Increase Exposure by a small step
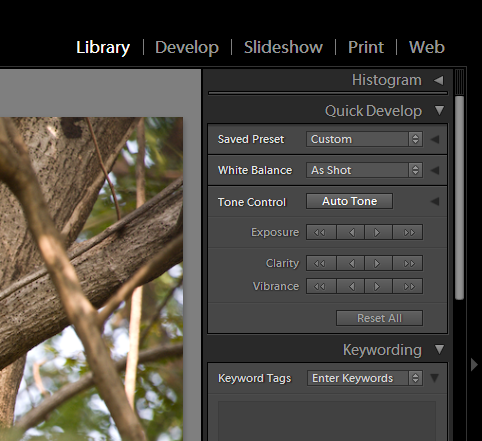This screenshot has width=482, height=441. [x=378, y=232]
